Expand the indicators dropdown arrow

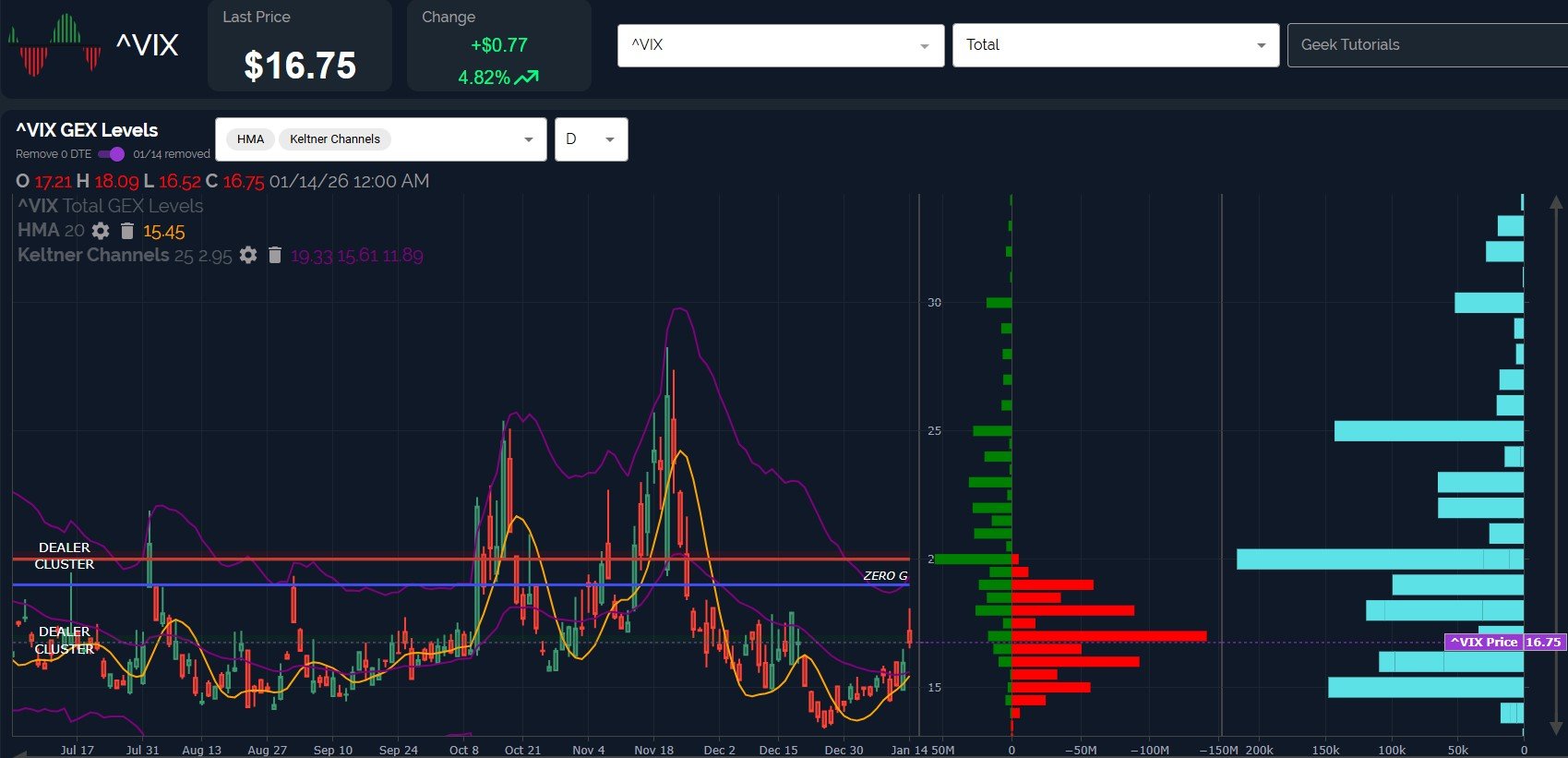pyautogui.click(x=529, y=139)
